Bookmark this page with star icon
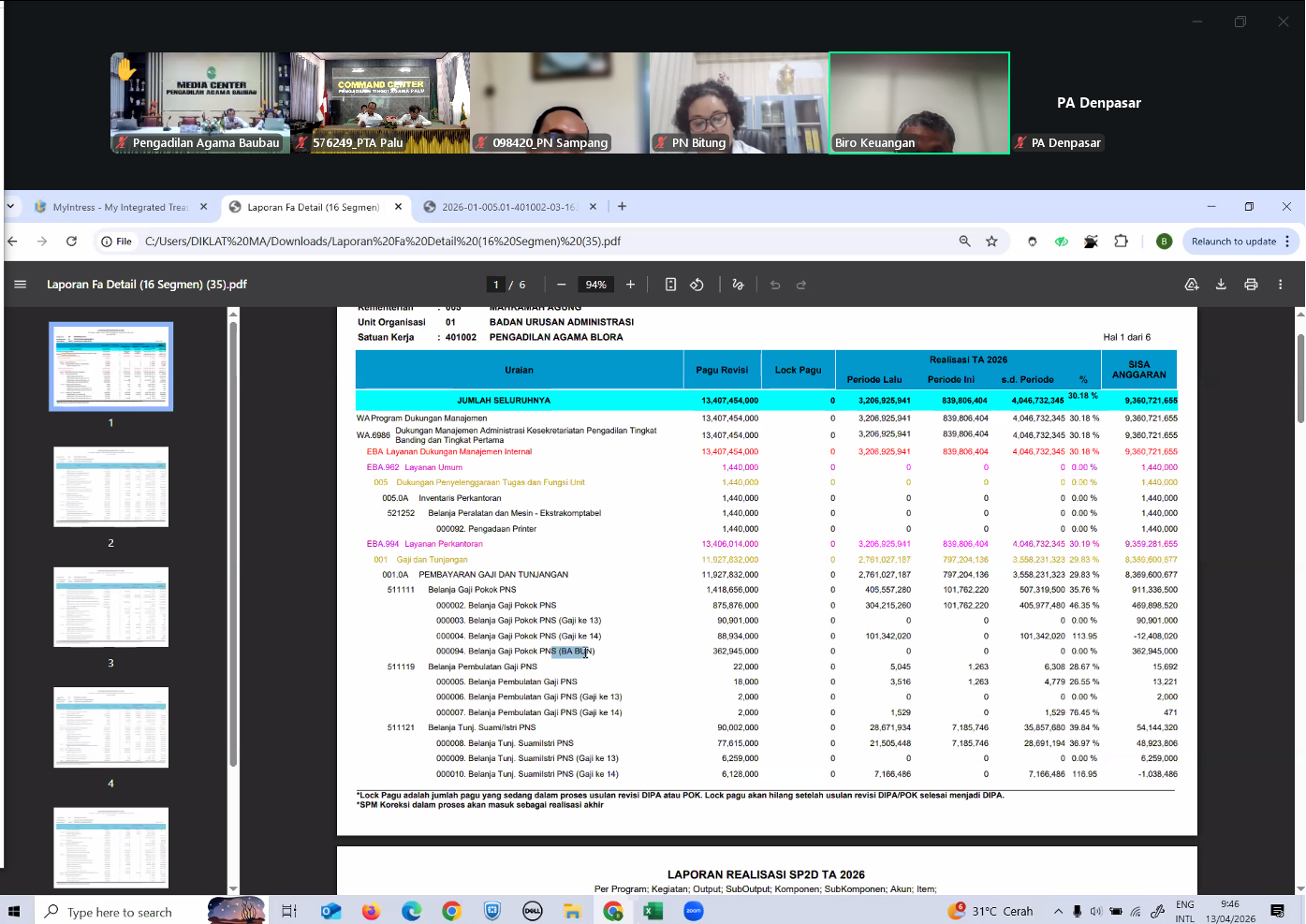This screenshot has width=1306, height=924. [991, 242]
